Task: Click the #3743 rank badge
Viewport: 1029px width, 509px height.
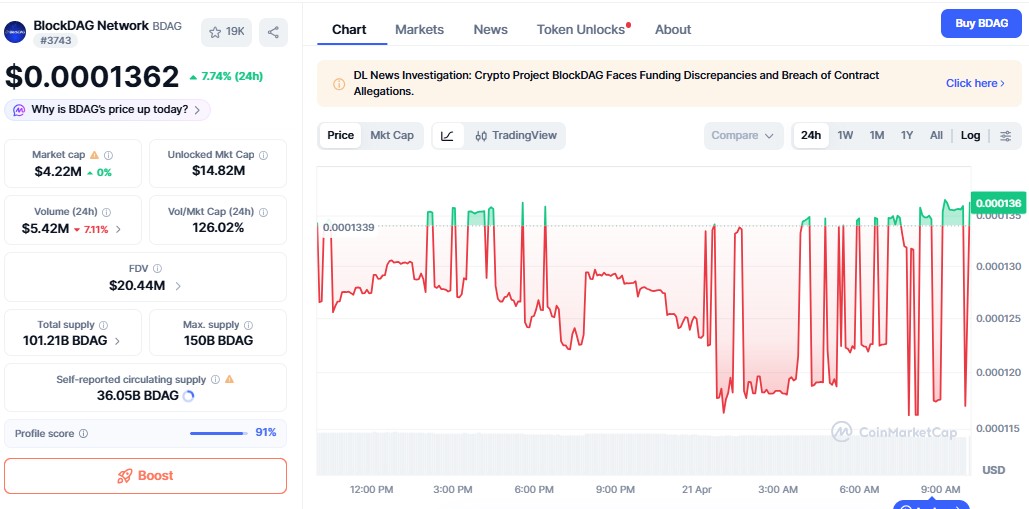Action: [56, 41]
